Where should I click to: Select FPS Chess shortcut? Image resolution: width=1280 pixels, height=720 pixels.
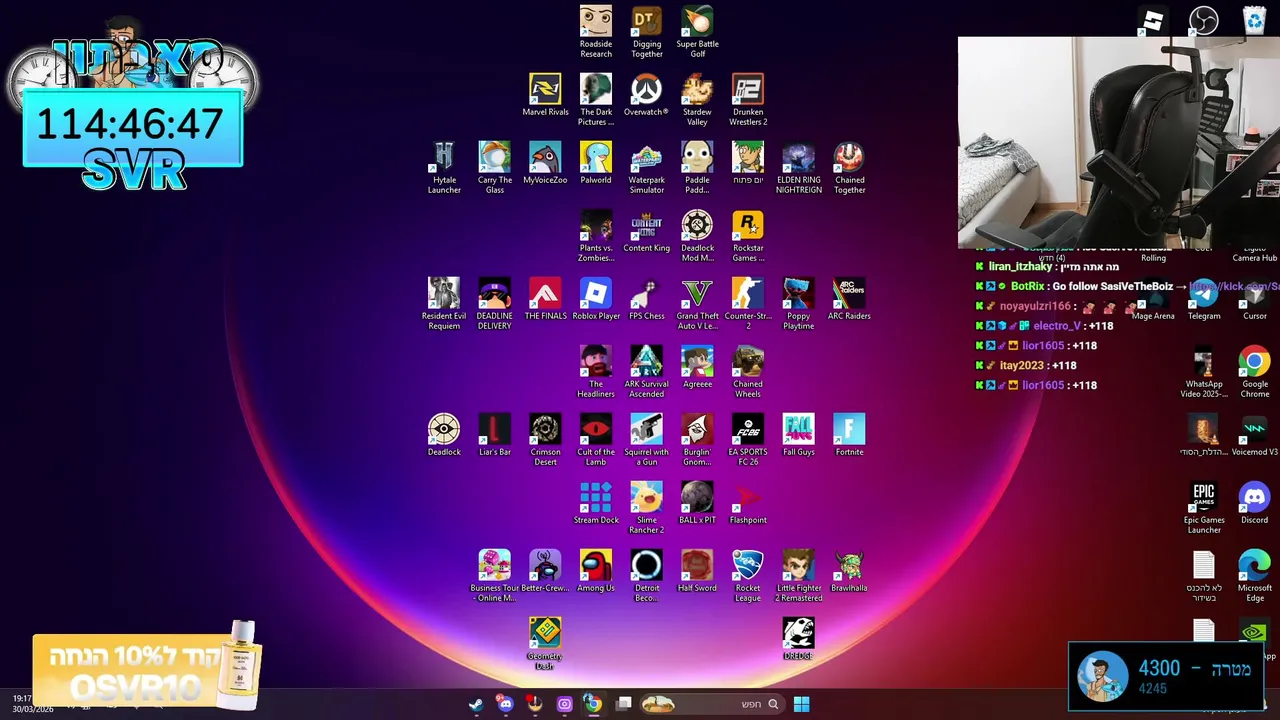point(647,299)
